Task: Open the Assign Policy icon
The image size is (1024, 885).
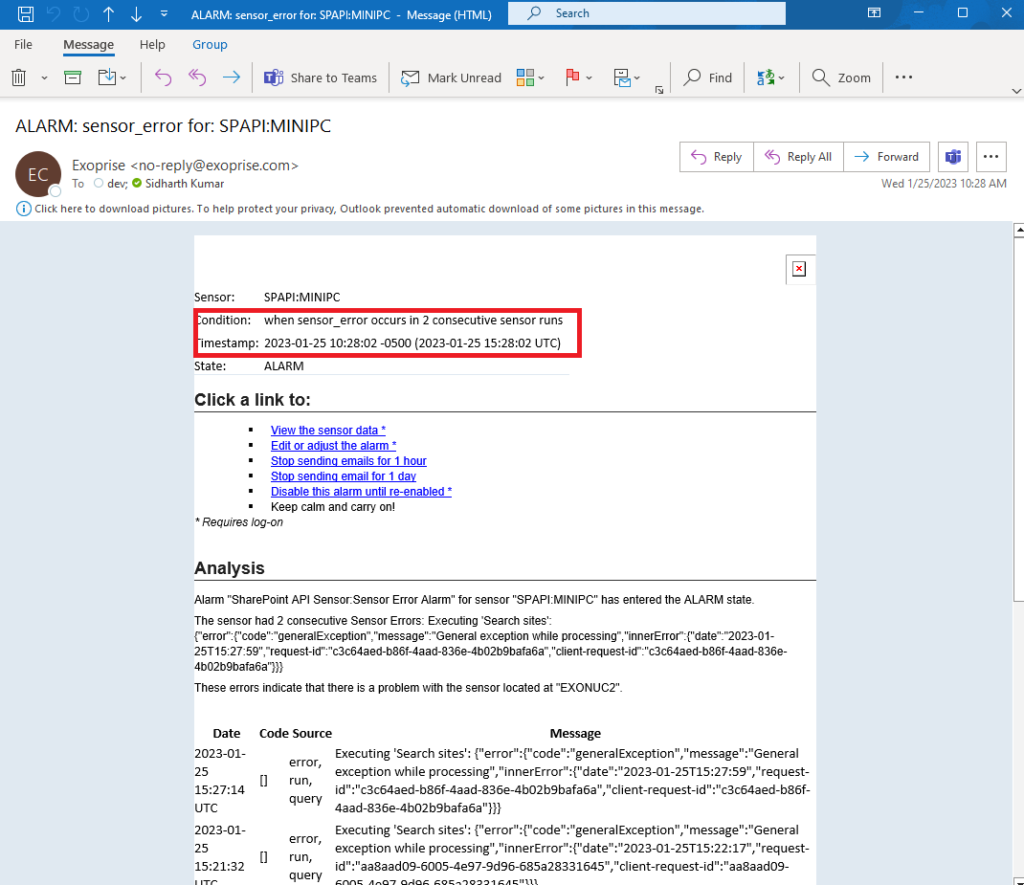Action: 622,78
